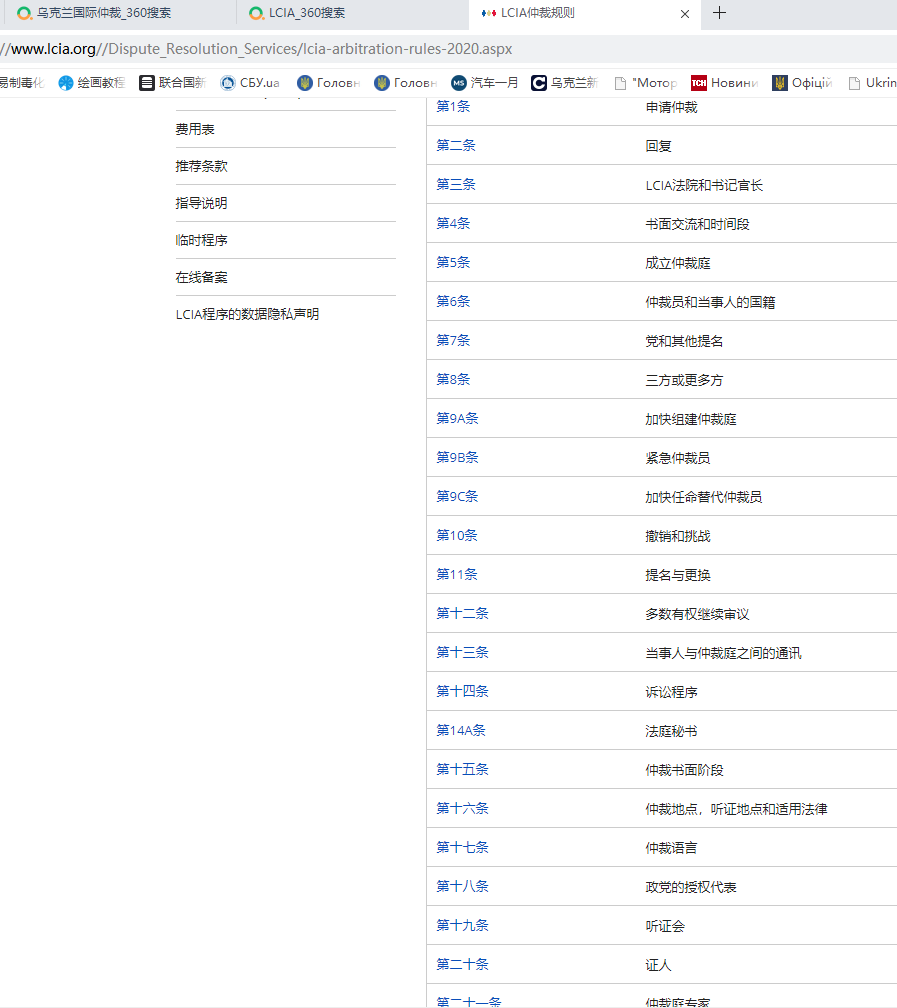This screenshot has height=1008, width=897.
Task: Open the 联合国新 bookmark
Action: pyautogui.click(x=173, y=83)
